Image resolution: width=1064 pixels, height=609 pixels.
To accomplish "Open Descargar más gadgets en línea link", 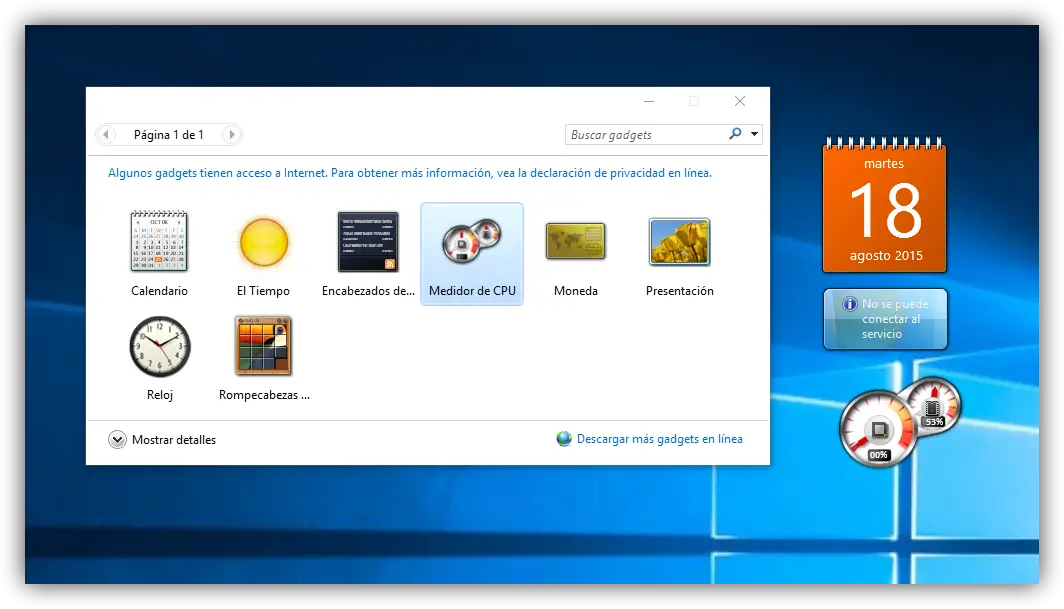I will pyautogui.click(x=660, y=439).
